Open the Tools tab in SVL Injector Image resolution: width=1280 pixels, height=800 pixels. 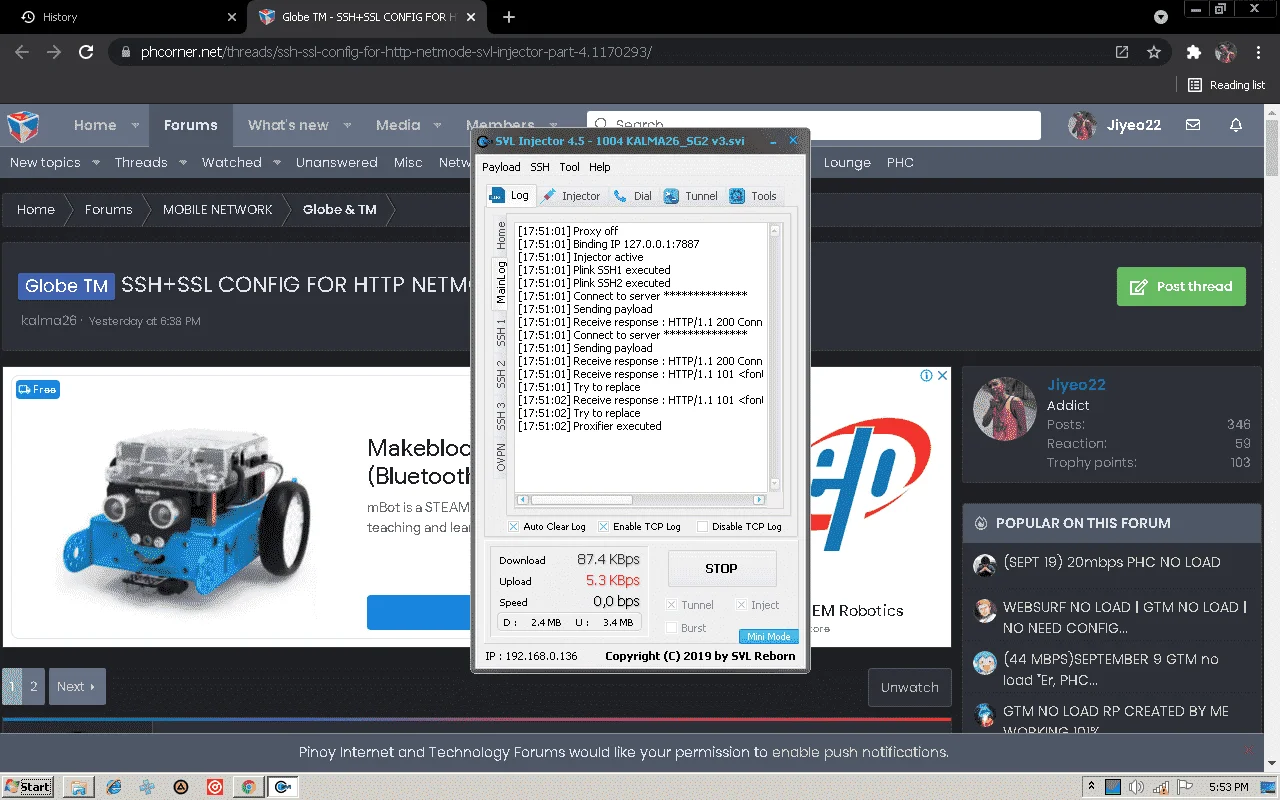pos(753,196)
